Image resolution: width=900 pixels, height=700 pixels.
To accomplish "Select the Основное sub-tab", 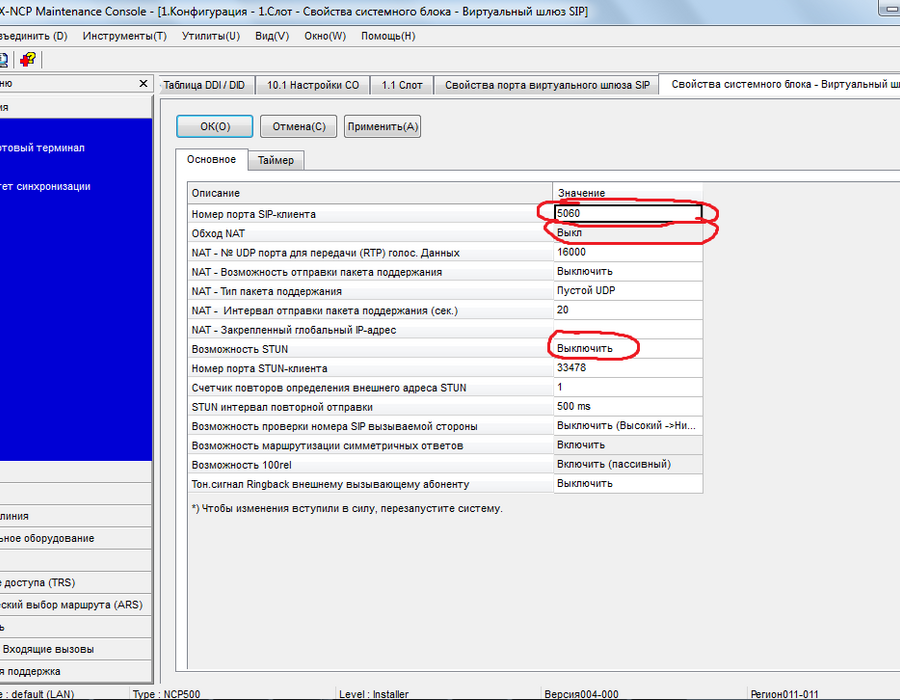I will click(211, 160).
